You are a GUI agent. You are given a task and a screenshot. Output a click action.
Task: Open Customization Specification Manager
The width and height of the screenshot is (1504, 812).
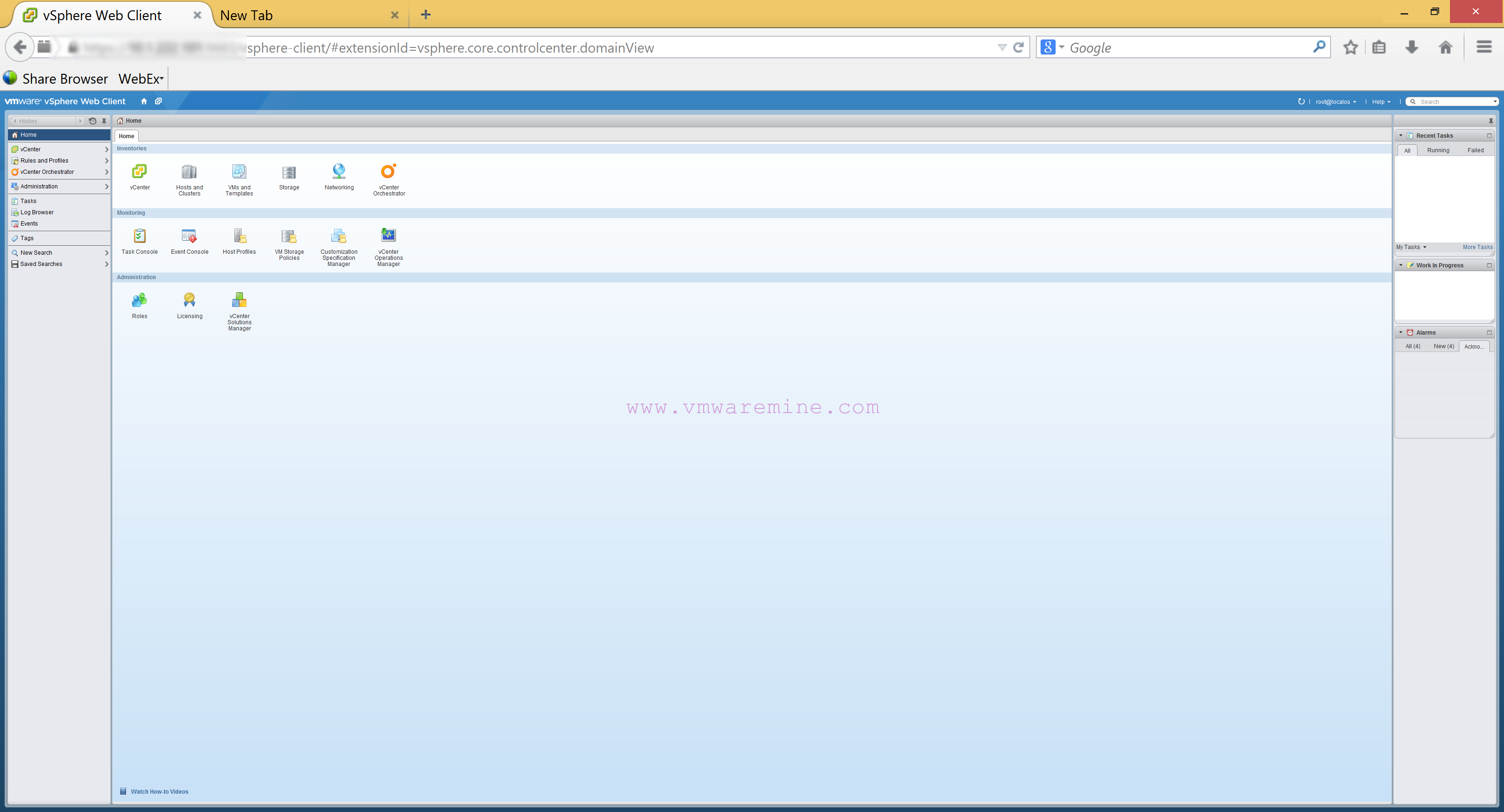[338, 236]
